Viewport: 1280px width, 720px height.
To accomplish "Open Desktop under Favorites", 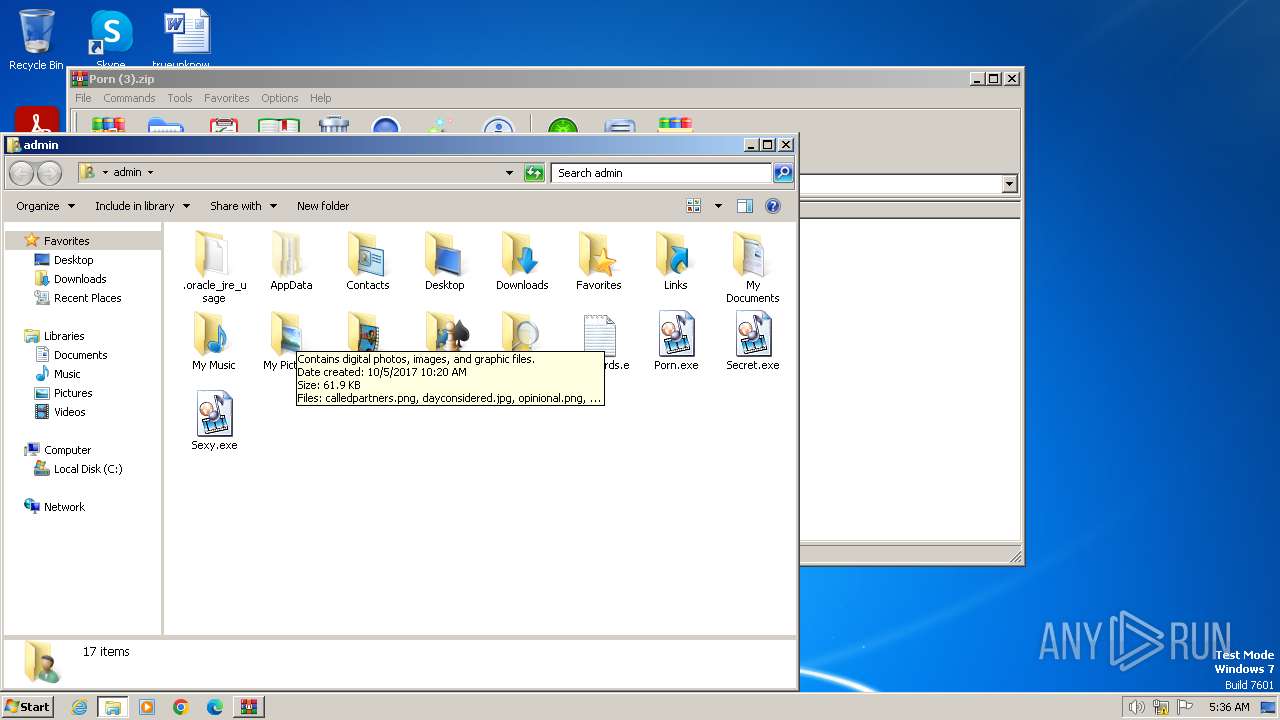I will point(73,260).
